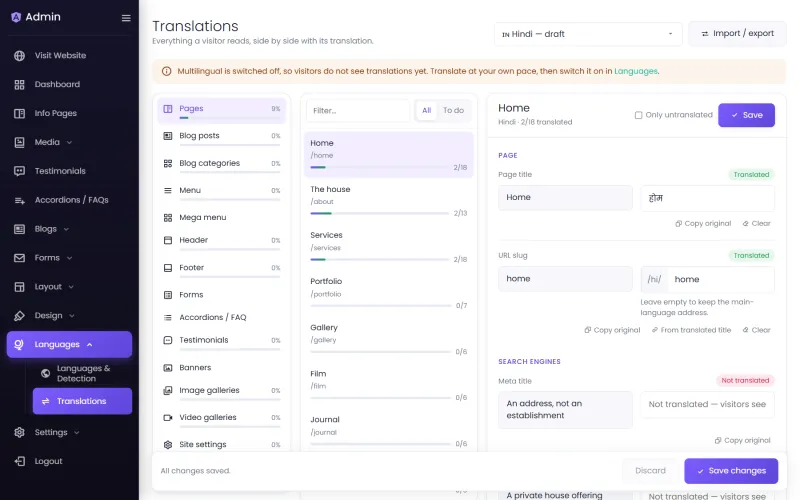This screenshot has width=800, height=500.
Task: Click the Image galleries category icon
Action: [x=167, y=390]
